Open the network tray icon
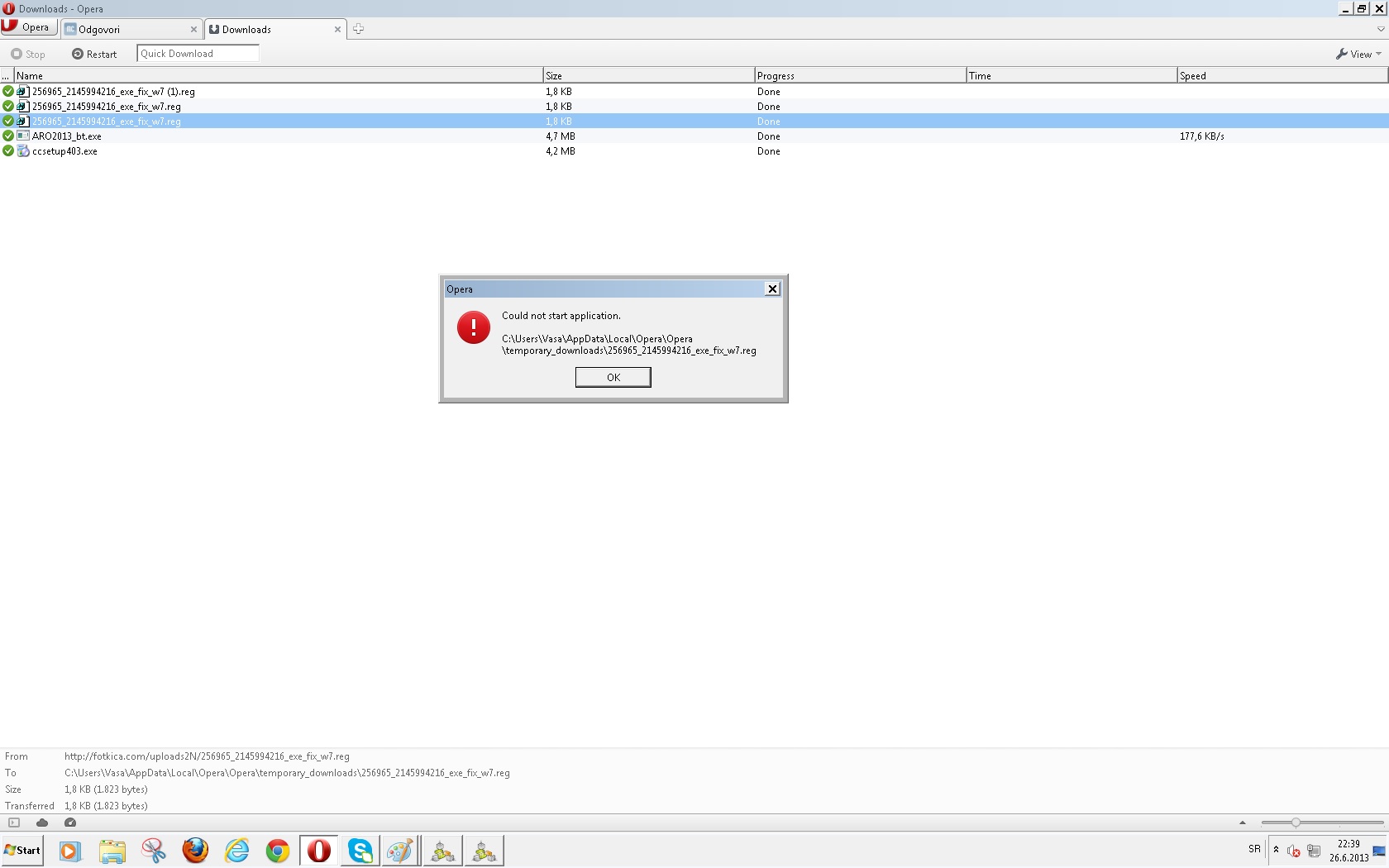Screen dimensions: 1389x868 click(1314, 851)
